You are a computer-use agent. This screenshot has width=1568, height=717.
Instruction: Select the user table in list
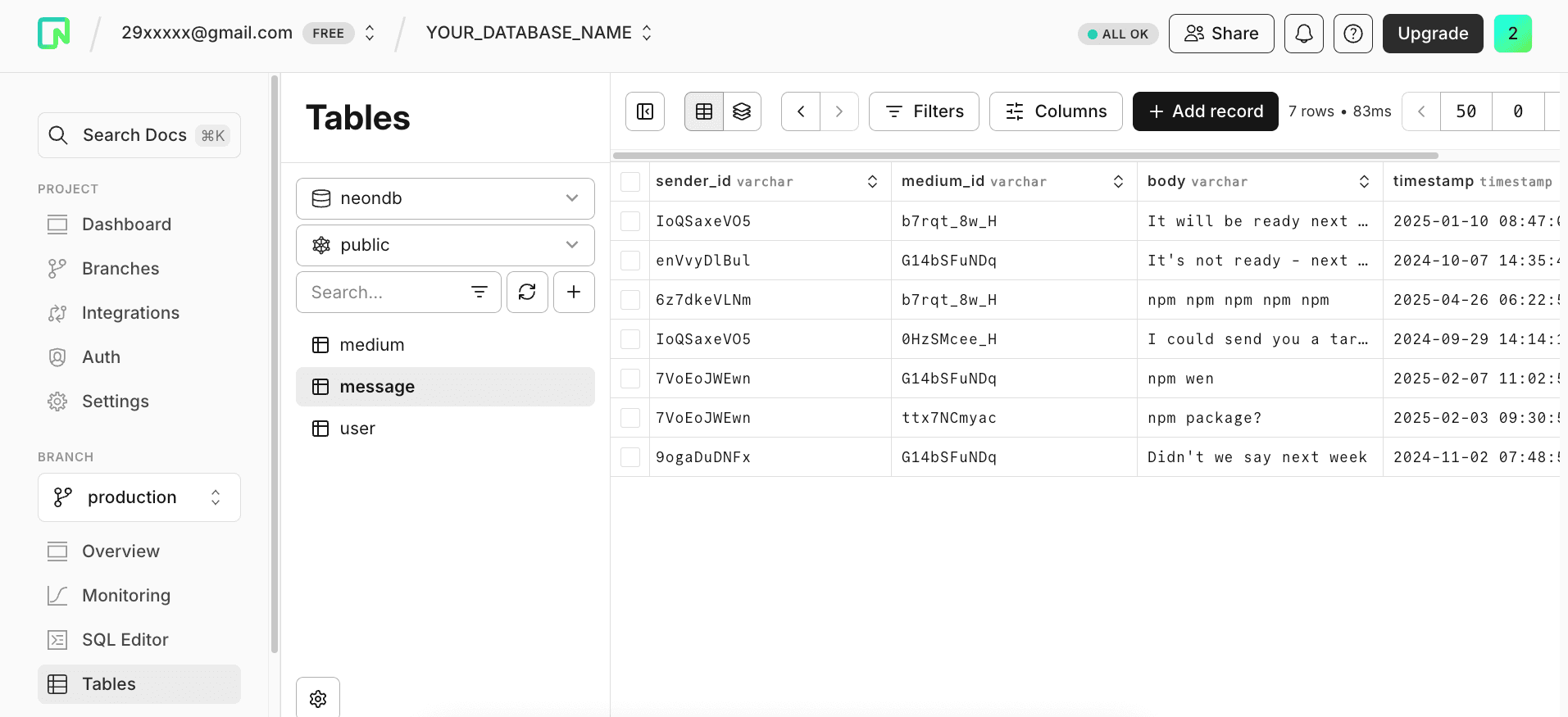[x=357, y=429]
